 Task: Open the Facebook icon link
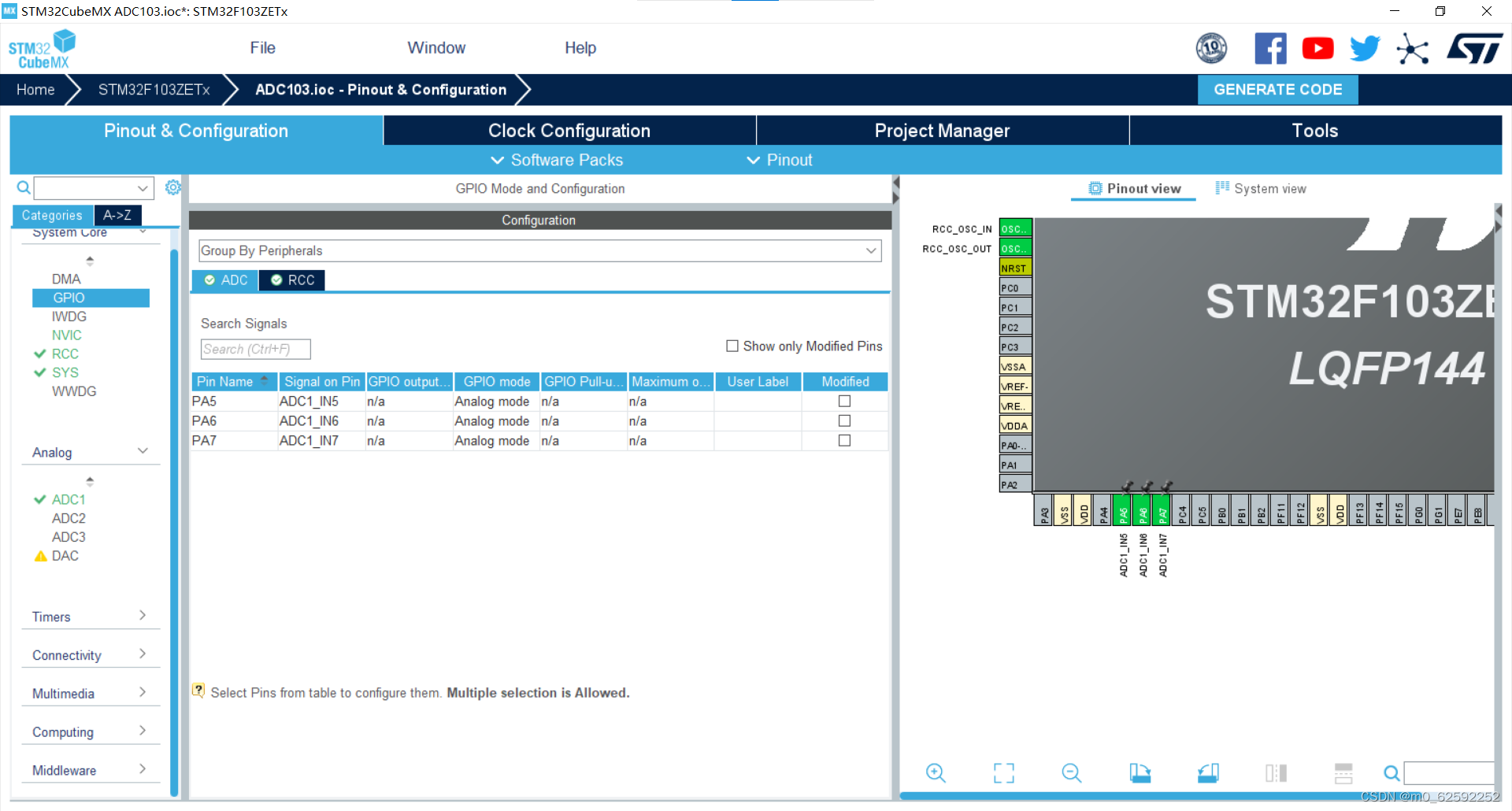tap(1270, 49)
